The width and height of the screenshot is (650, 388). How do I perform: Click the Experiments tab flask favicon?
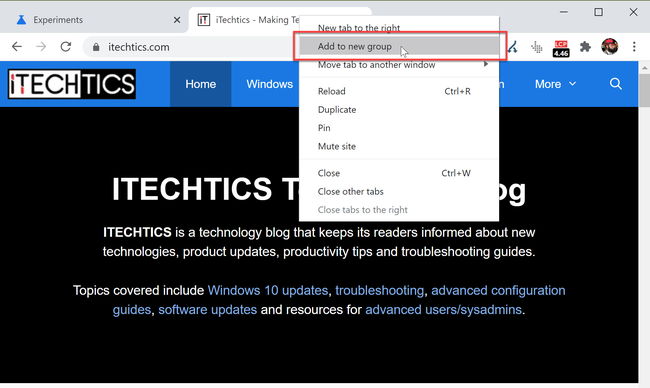pos(21,19)
